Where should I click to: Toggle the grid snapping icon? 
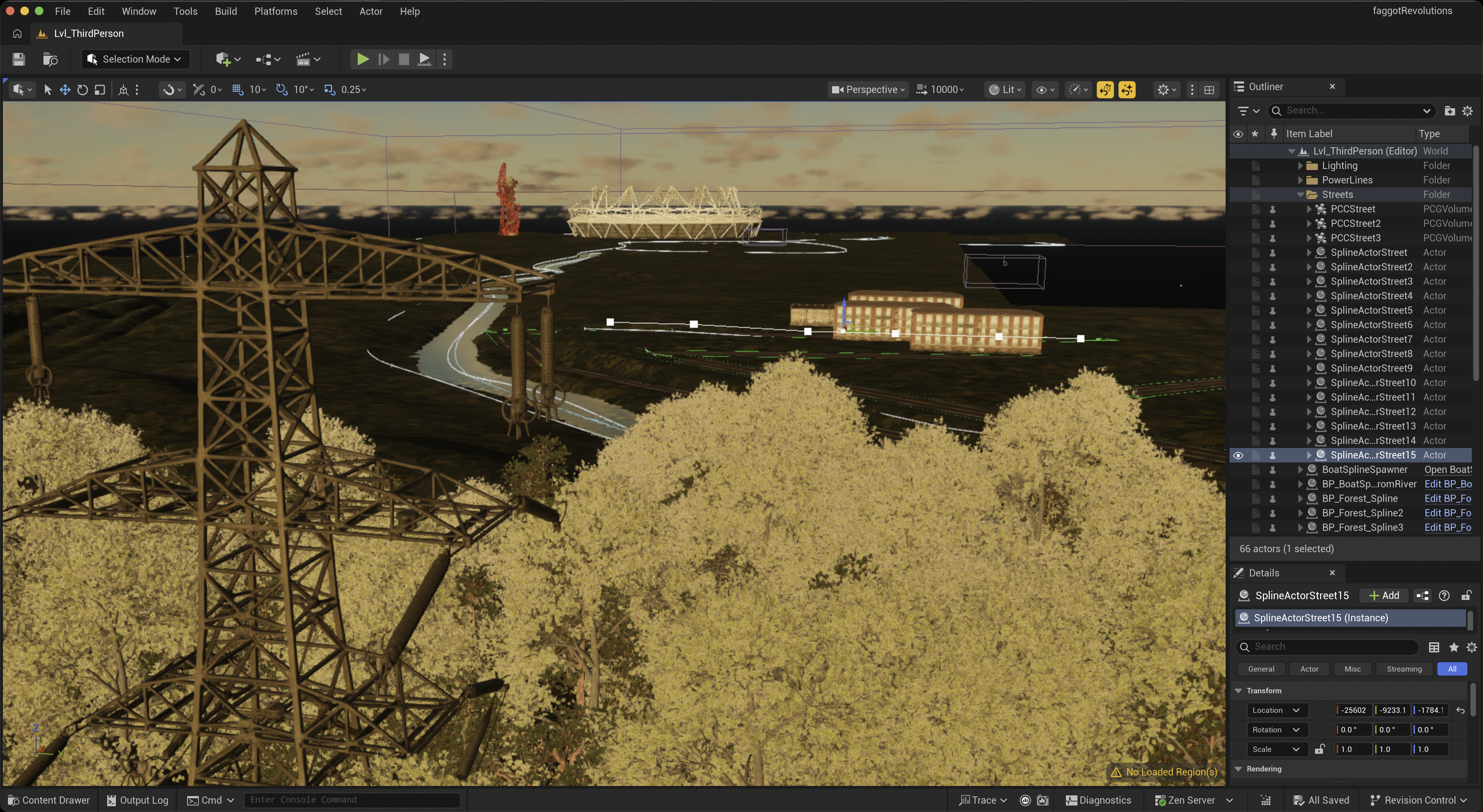(x=238, y=89)
